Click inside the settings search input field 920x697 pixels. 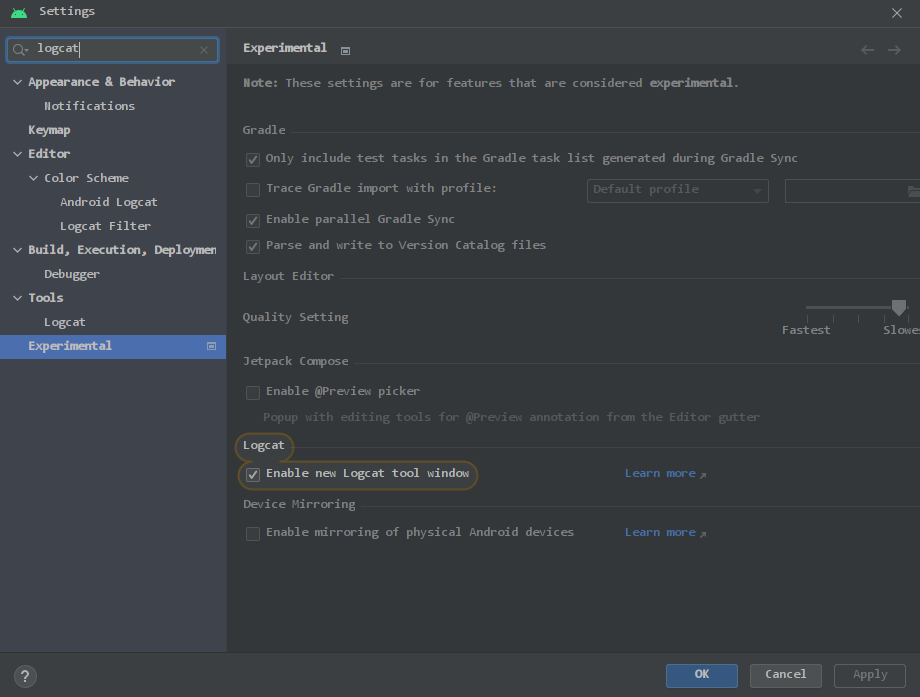(x=110, y=49)
